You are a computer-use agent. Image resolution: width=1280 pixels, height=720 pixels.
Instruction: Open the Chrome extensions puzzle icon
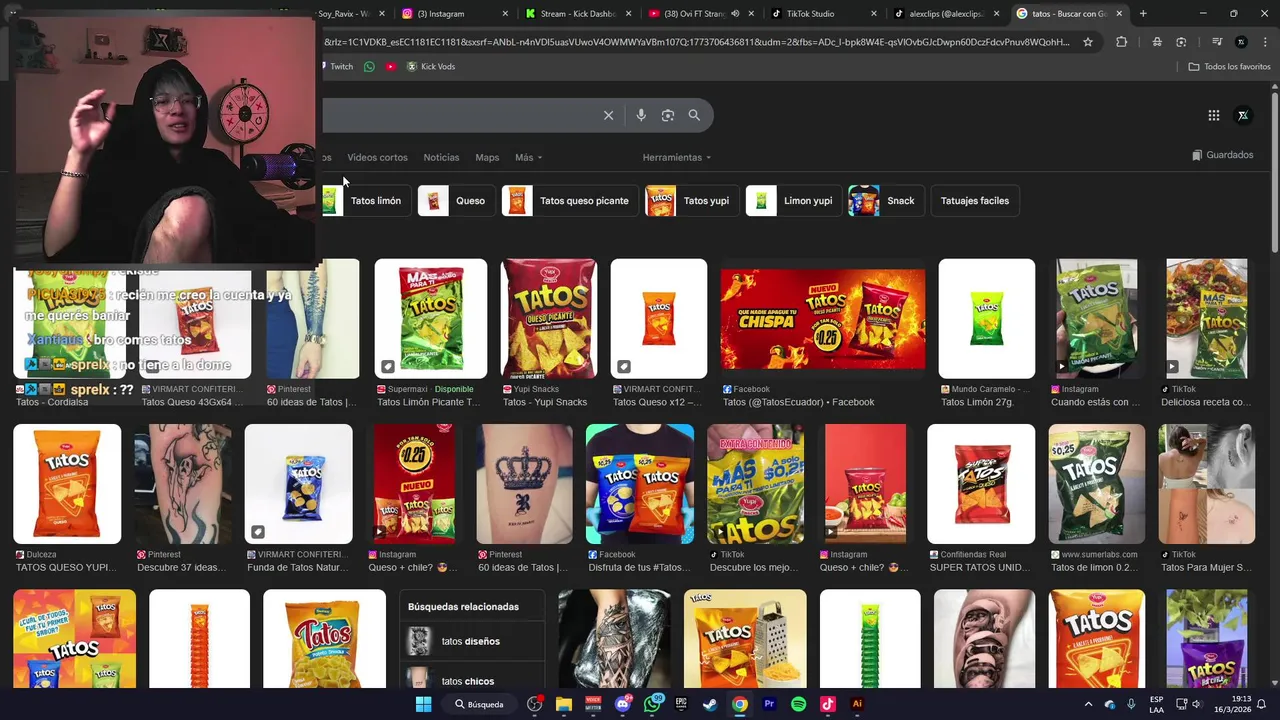[1121, 42]
